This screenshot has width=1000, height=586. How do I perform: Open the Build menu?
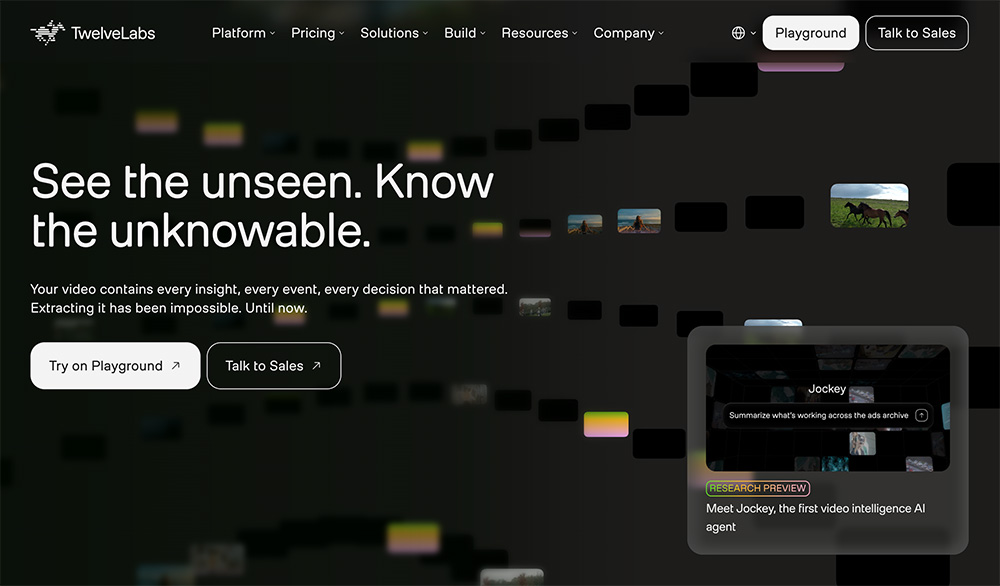[x=465, y=33]
